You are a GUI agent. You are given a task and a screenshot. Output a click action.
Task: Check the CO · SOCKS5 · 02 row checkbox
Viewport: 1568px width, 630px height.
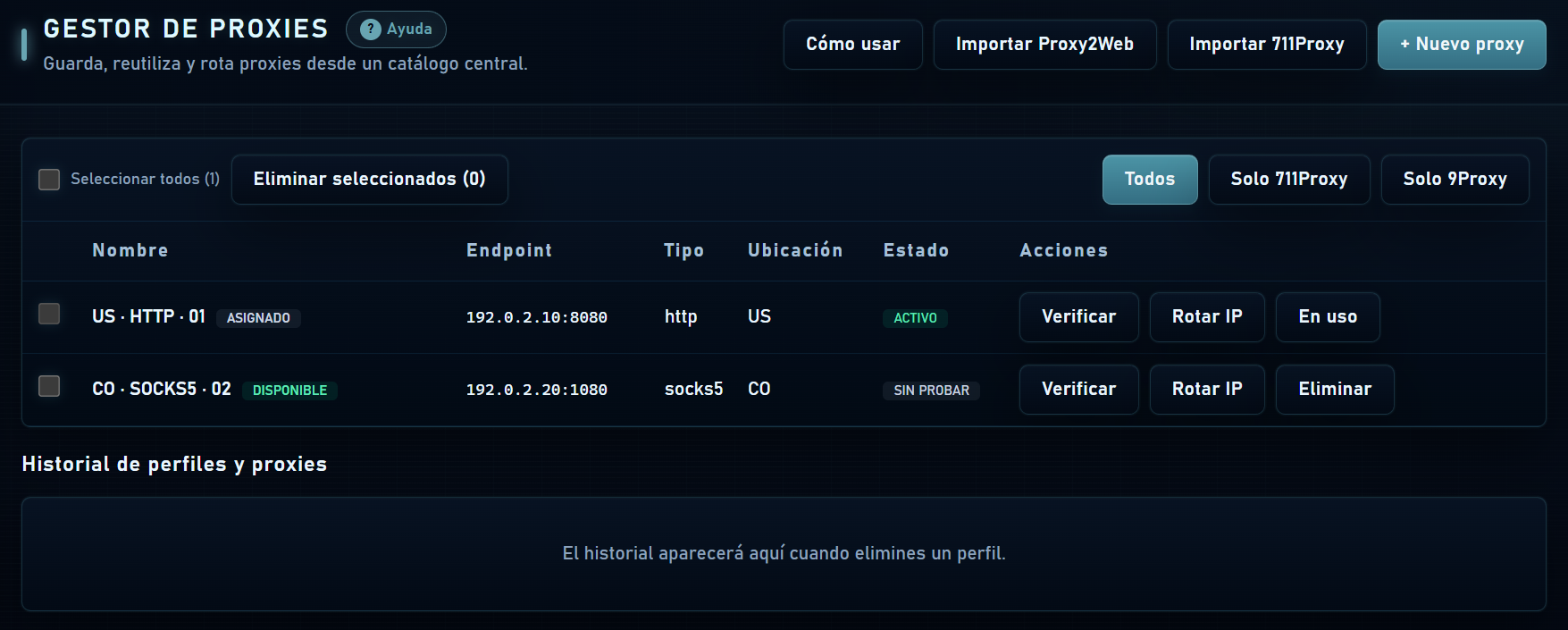pos(49,386)
